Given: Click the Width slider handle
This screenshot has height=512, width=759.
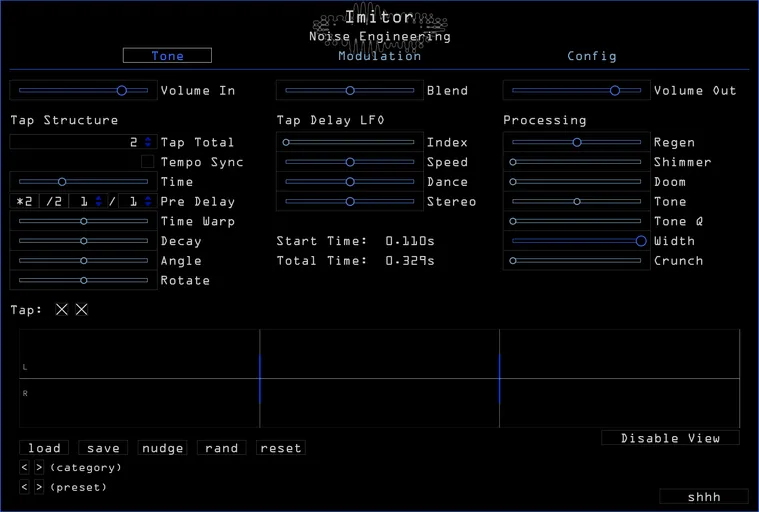Looking at the screenshot, I should pyautogui.click(x=641, y=241).
